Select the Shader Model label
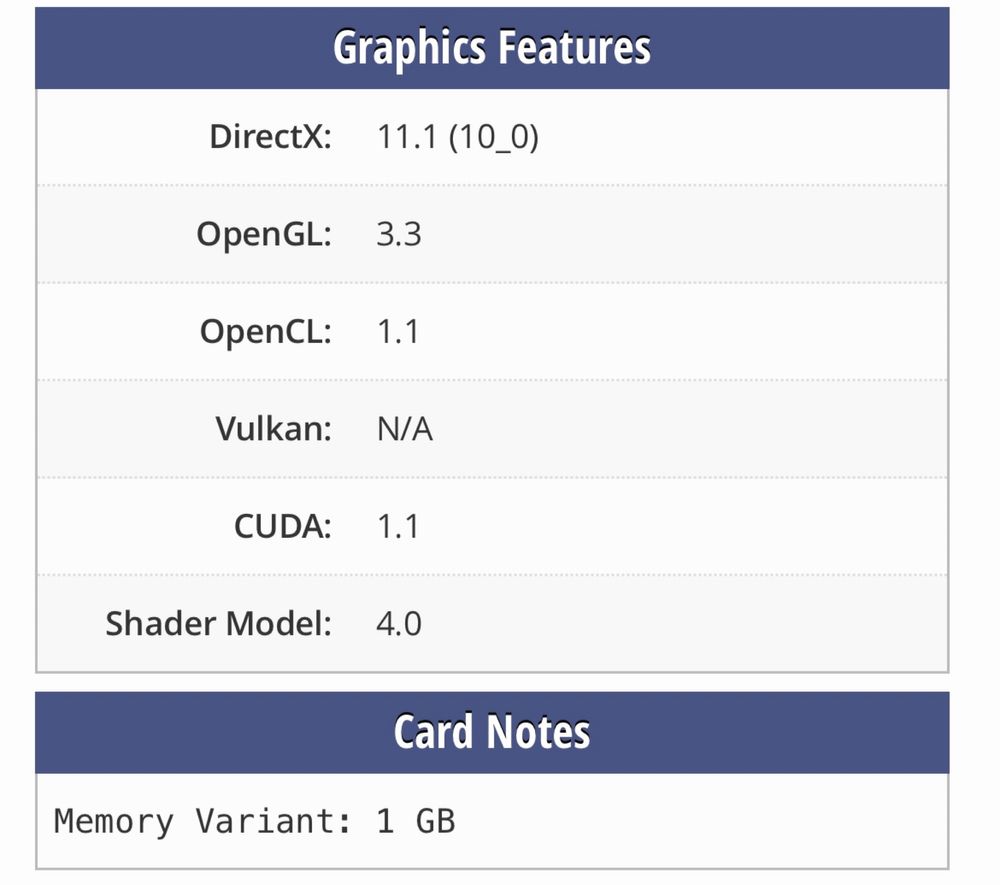1000x885 pixels. point(219,624)
